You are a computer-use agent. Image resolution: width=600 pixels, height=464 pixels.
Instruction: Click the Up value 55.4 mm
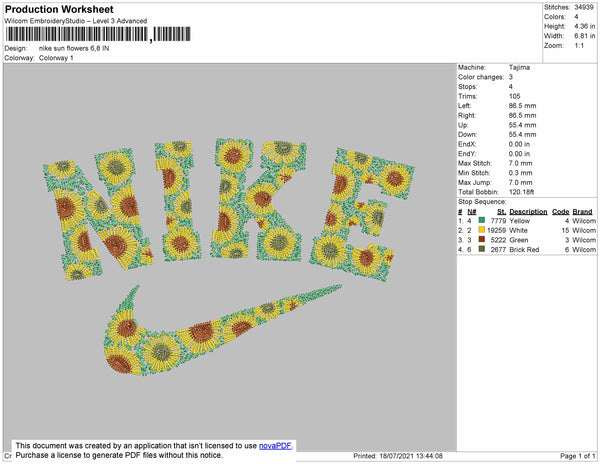pos(522,125)
